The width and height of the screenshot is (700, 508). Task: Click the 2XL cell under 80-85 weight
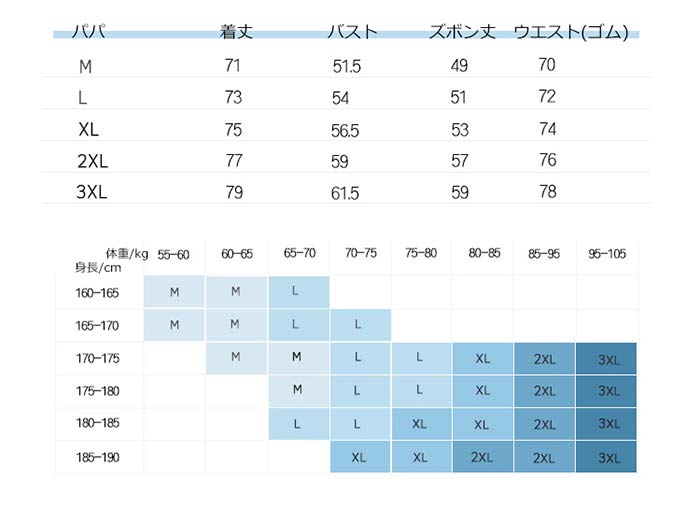pyautogui.click(x=483, y=457)
